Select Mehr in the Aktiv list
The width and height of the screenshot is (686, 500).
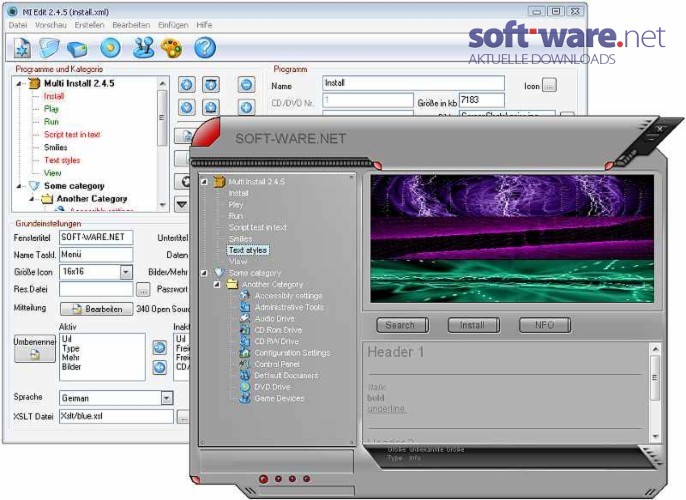click(70, 357)
